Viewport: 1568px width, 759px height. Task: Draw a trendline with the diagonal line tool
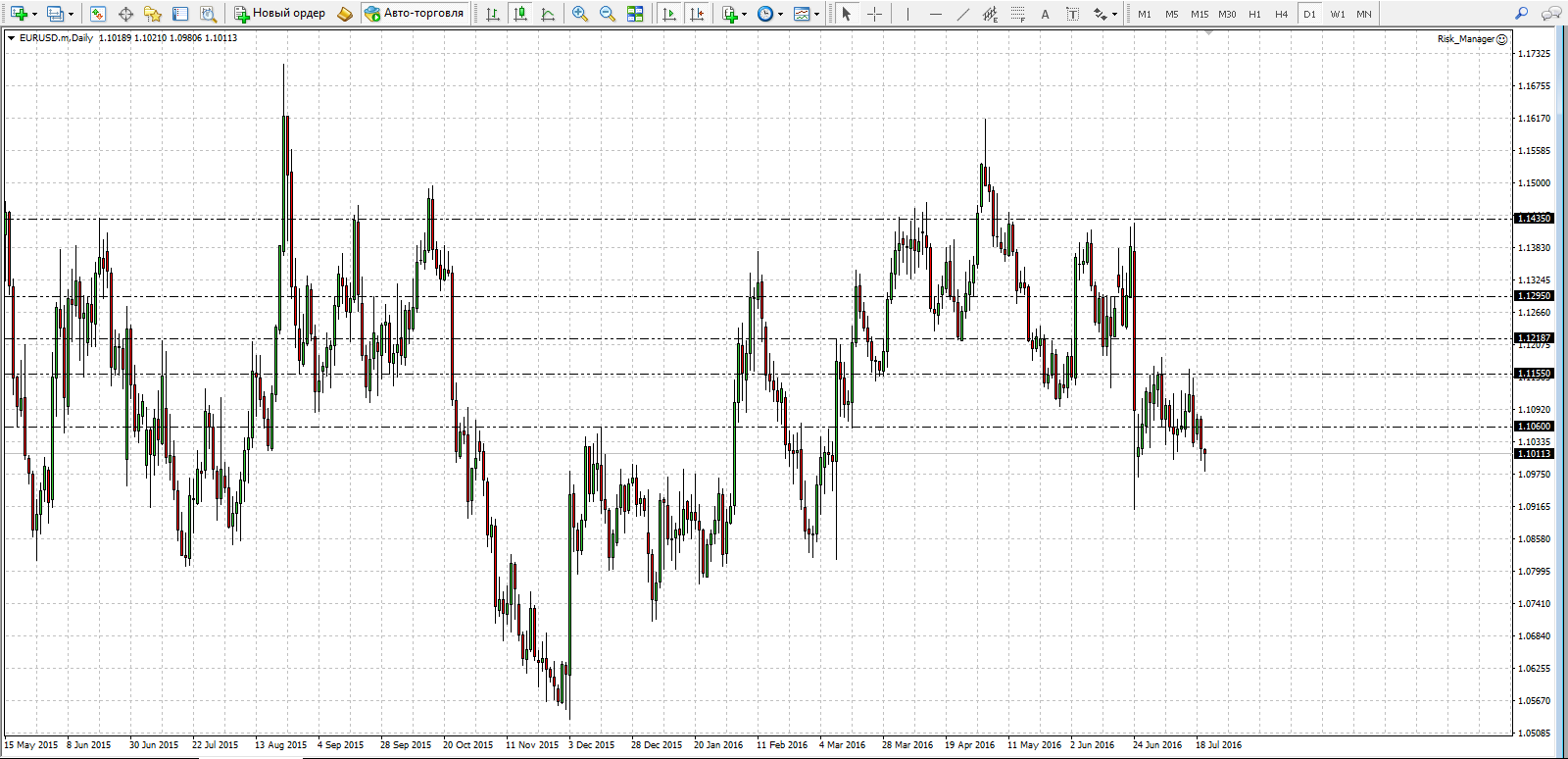point(962,14)
